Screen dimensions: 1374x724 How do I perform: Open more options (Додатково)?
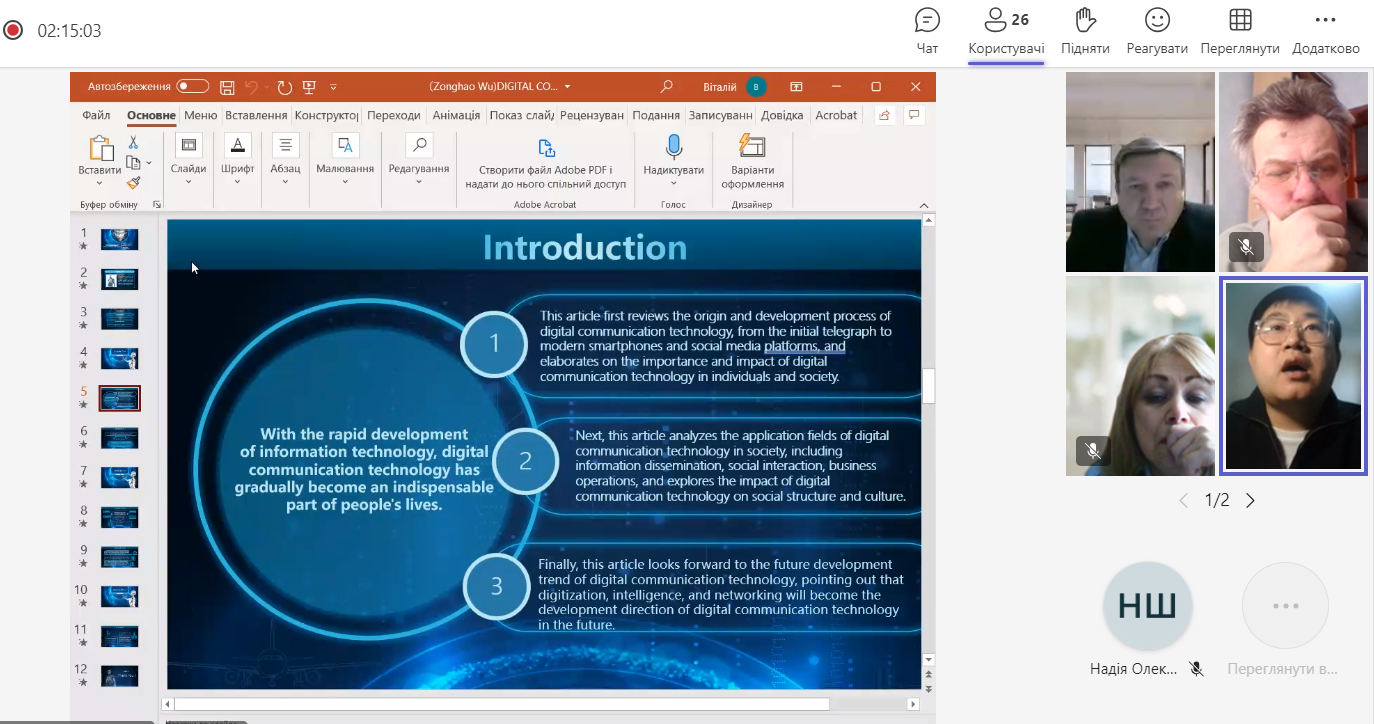pyautogui.click(x=1326, y=30)
